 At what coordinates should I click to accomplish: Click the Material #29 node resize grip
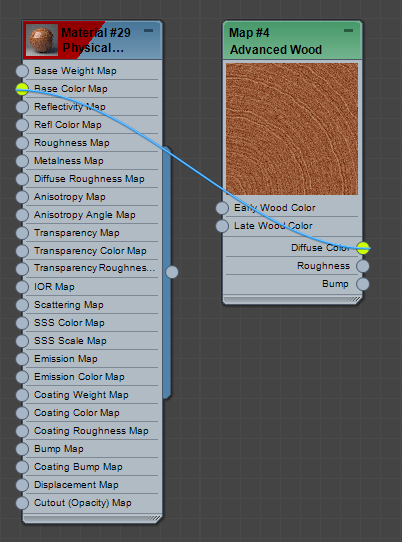(154, 518)
